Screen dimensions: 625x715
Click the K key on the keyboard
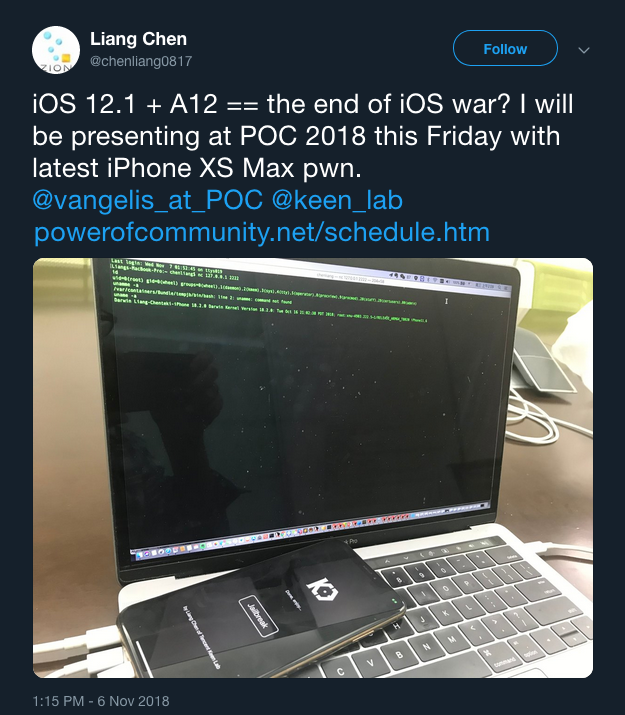[445, 614]
